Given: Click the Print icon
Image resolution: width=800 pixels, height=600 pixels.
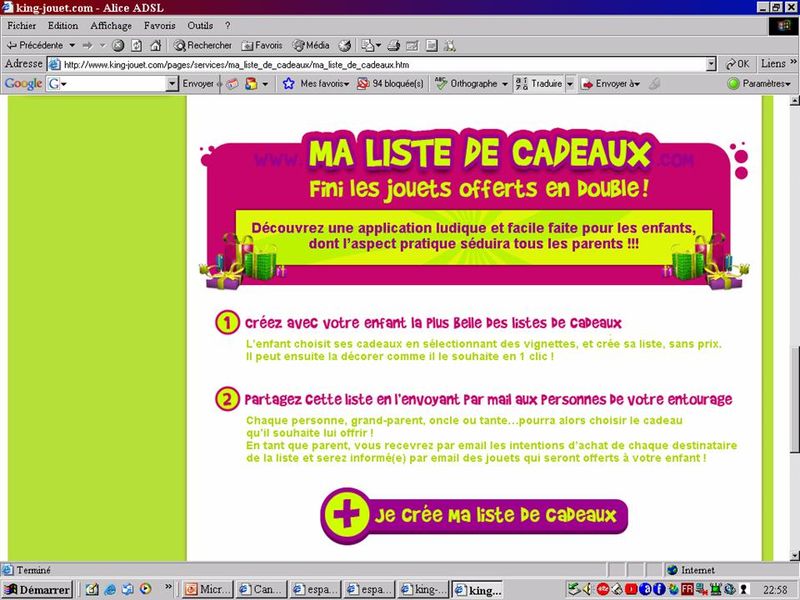Looking at the screenshot, I should click(393, 45).
